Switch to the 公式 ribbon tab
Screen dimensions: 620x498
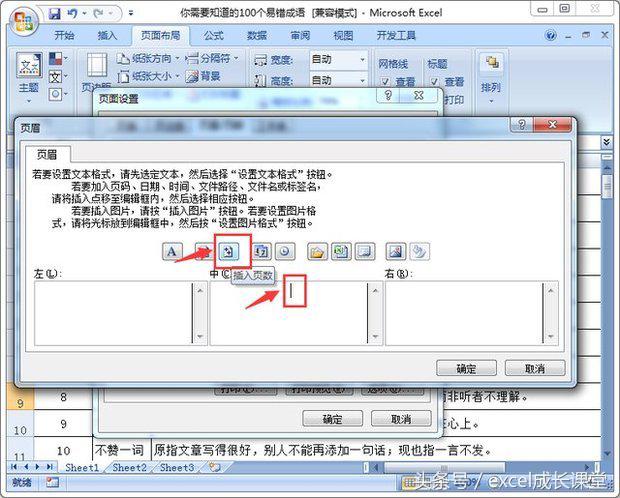point(214,36)
